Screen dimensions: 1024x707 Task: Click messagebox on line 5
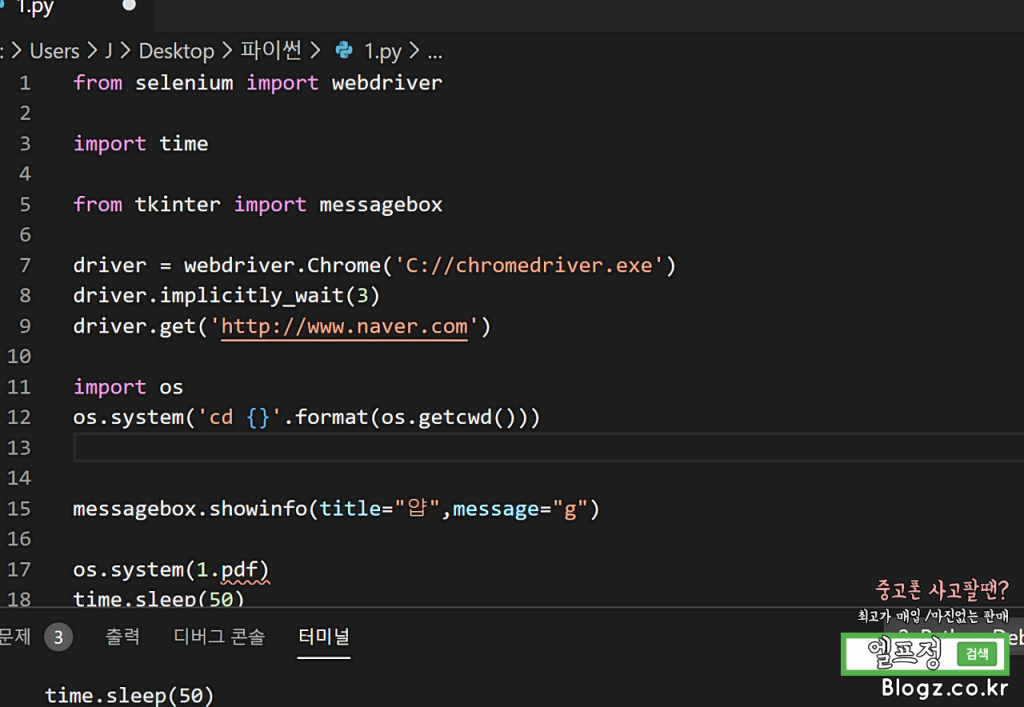click(381, 205)
